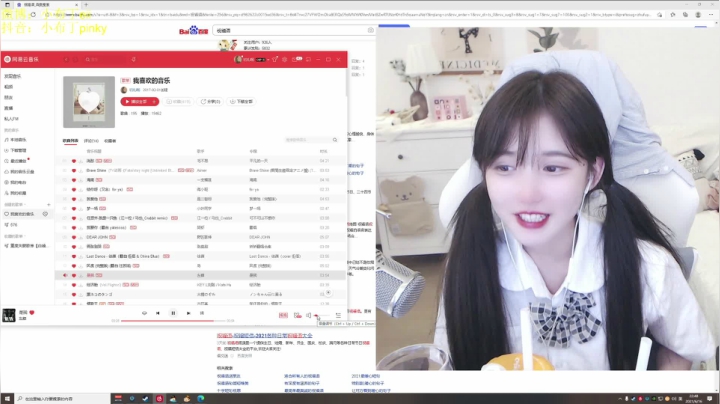Switch to the song list tab
This screenshot has width=720, height=404.
(70, 140)
